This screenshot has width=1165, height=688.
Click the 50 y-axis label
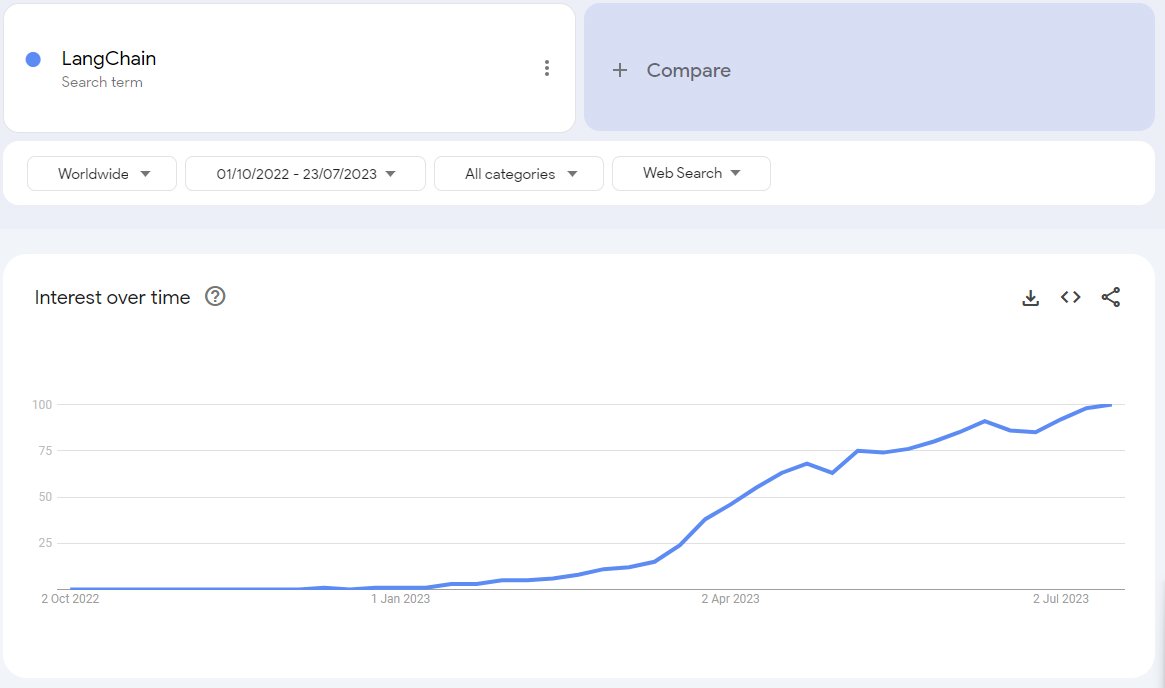point(45,497)
